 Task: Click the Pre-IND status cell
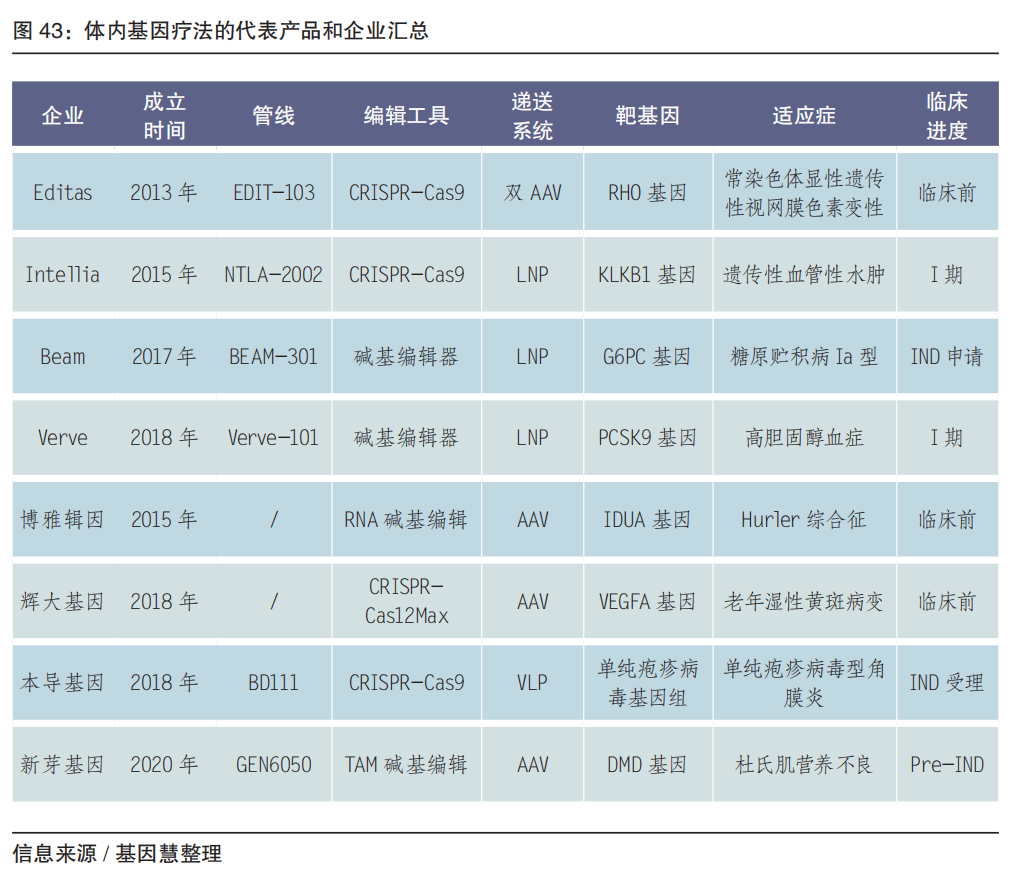coord(946,765)
